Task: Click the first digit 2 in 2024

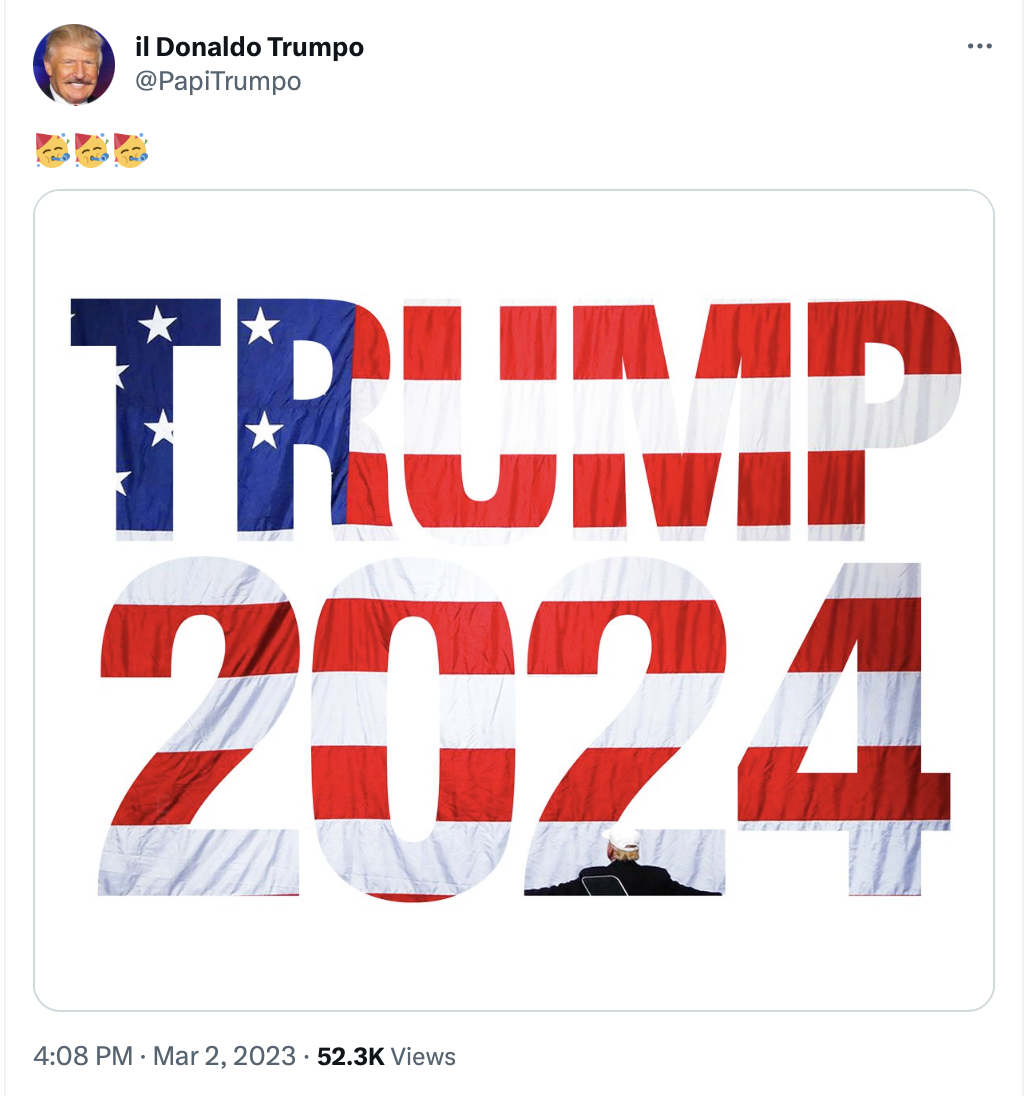Action: (199, 726)
